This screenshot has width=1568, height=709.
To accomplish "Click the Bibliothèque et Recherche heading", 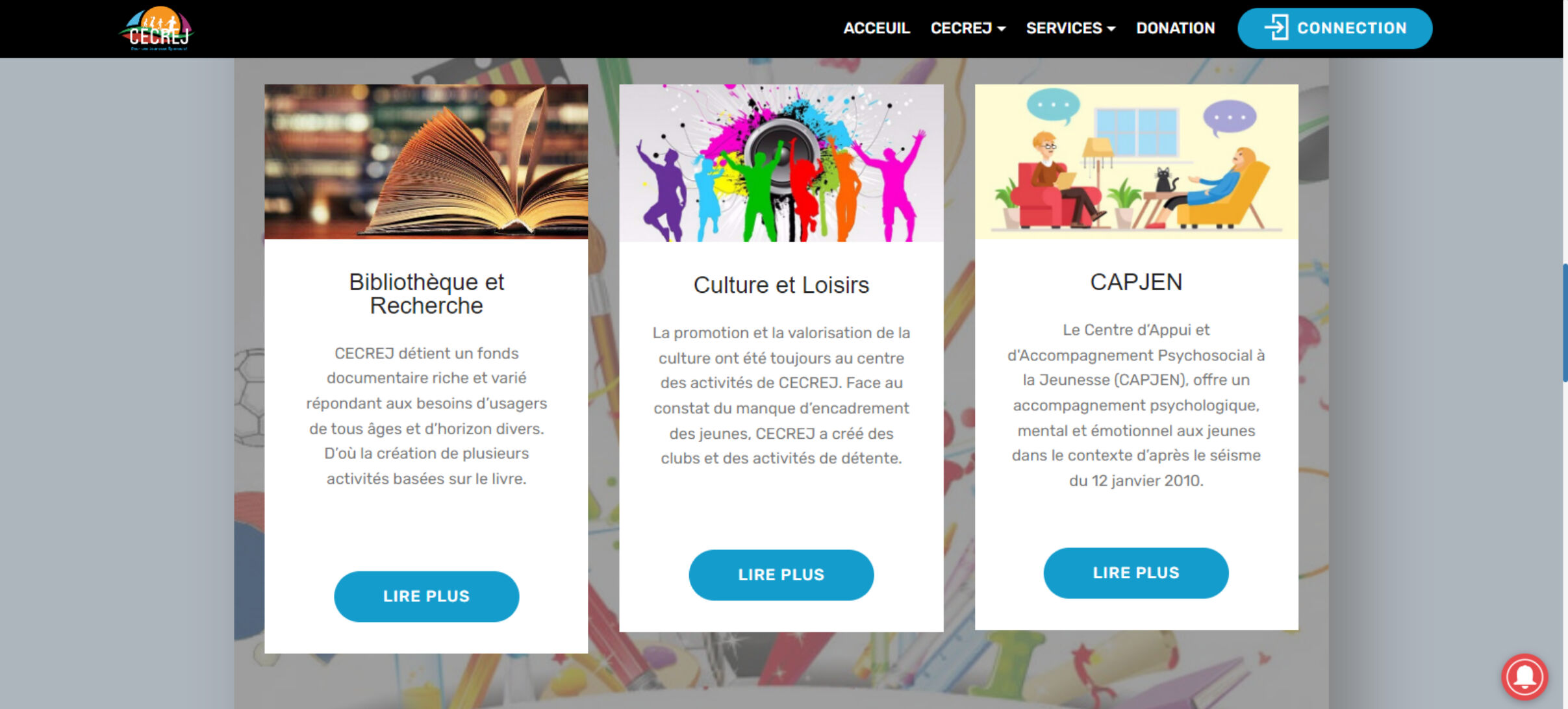I will point(426,293).
